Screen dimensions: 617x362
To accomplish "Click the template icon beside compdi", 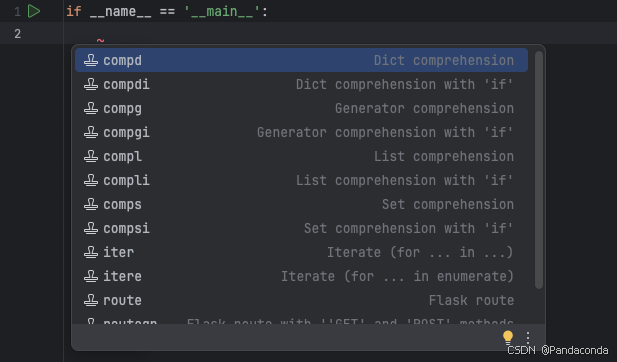I will point(91,84).
